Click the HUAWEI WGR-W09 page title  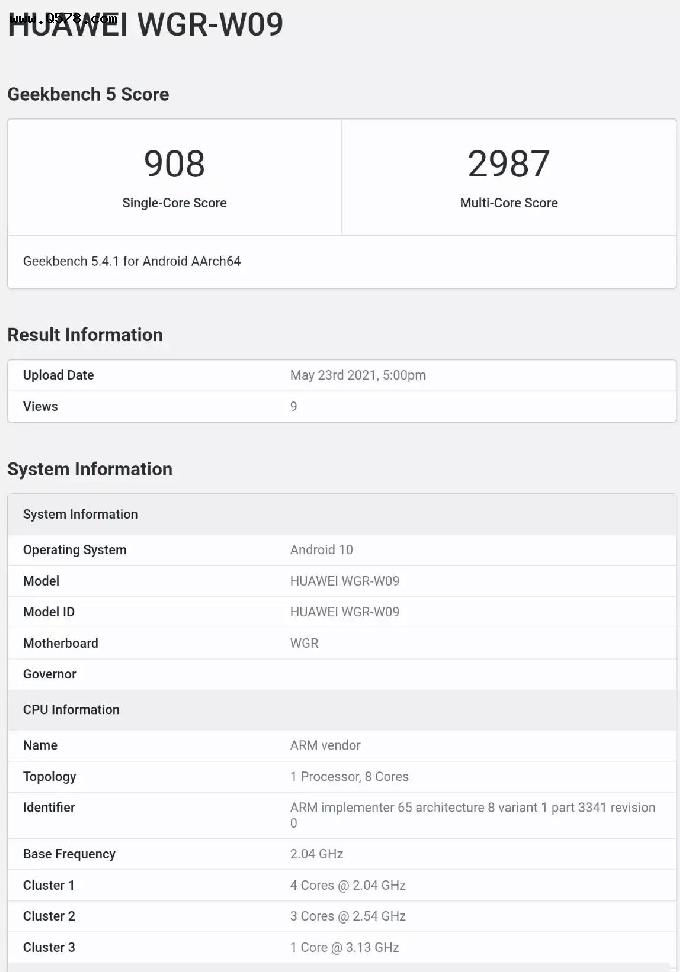click(x=146, y=25)
